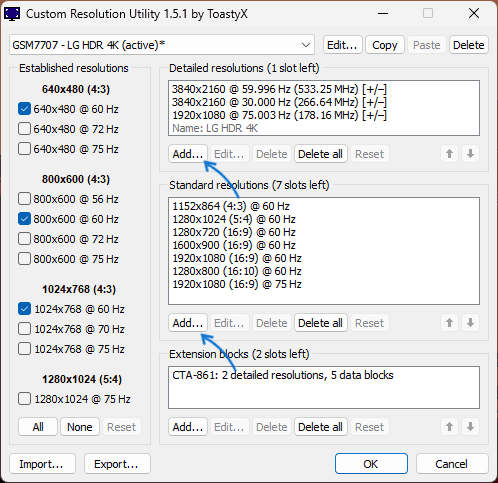This screenshot has width=498, height=483.
Task: Uncheck 640x480 @ 60 Hz checkbox
Action: click(24, 109)
